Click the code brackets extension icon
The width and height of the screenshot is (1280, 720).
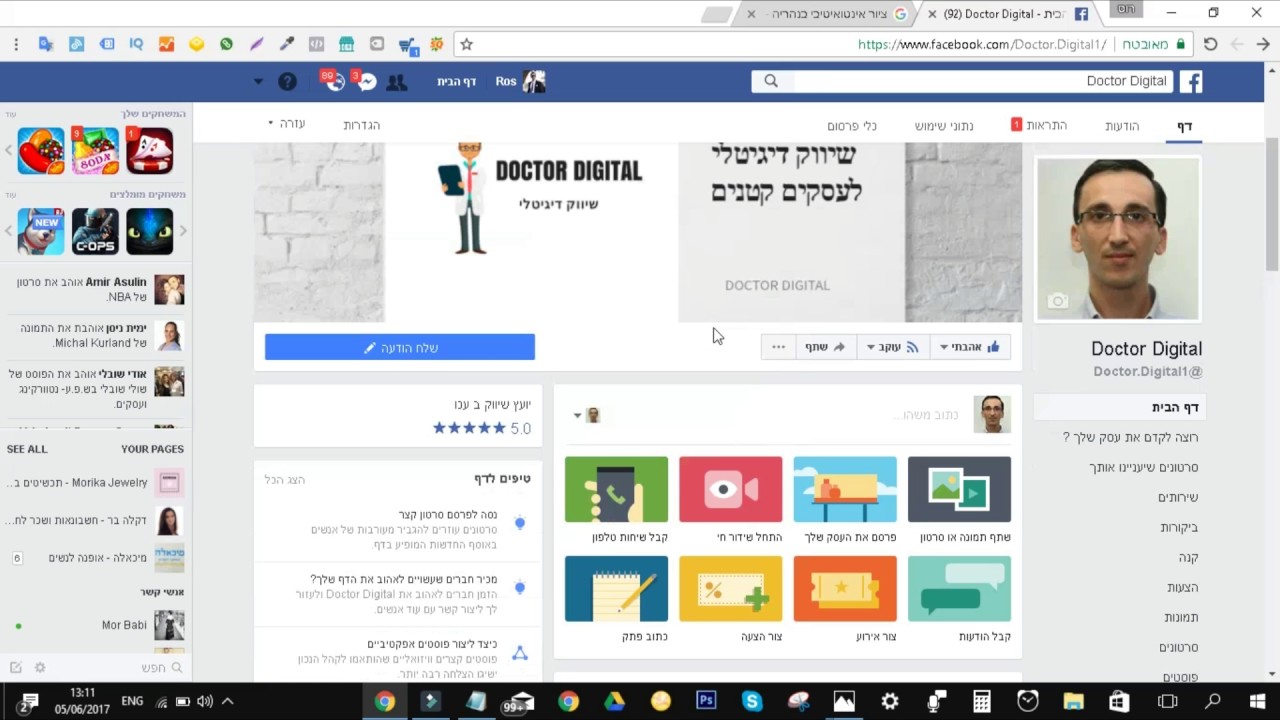coord(317,44)
